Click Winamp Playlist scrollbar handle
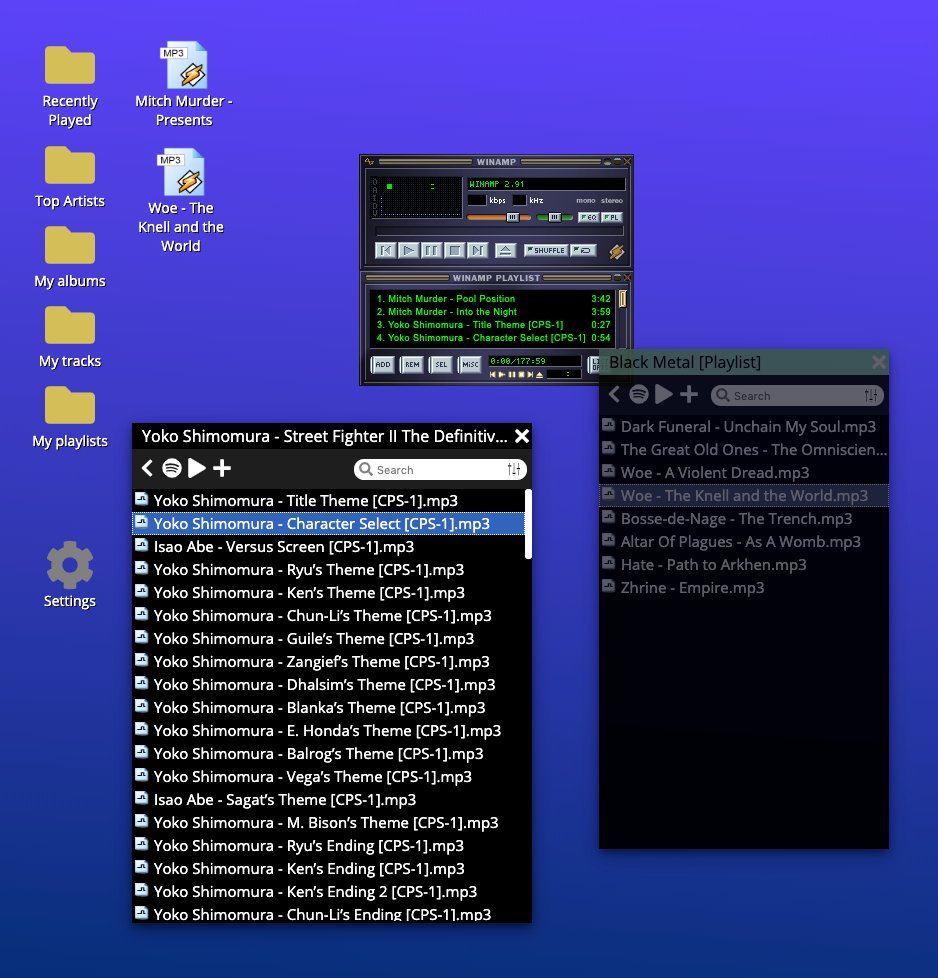Screen dimensions: 938x978 point(622,299)
